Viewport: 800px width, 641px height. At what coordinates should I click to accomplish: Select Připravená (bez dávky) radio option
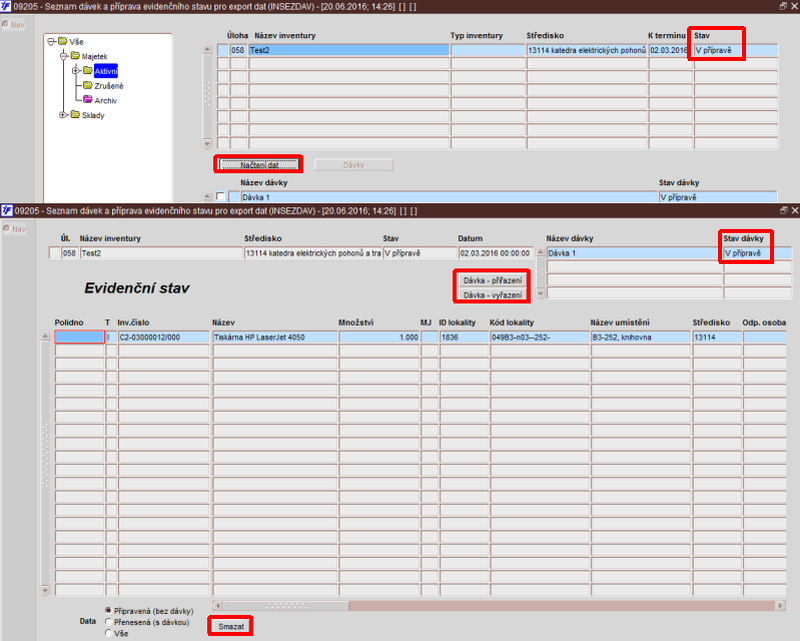(x=108, y=610)
